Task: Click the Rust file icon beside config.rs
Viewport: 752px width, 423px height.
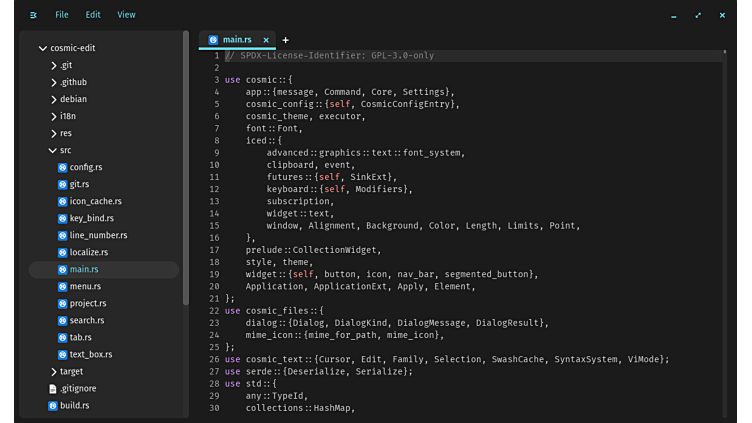Action: point(62,168)
